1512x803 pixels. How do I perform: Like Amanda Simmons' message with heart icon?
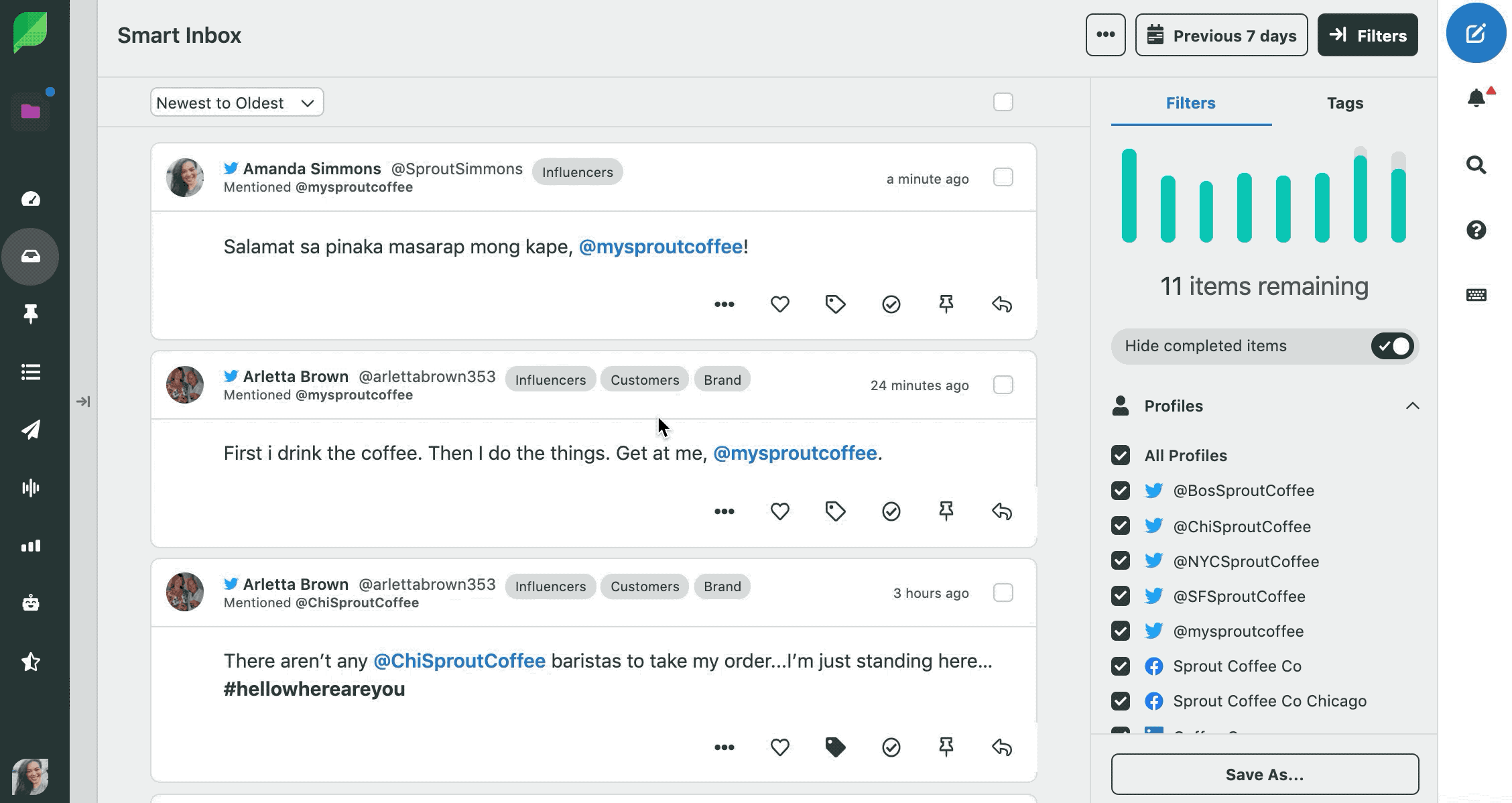pos(779,304)
